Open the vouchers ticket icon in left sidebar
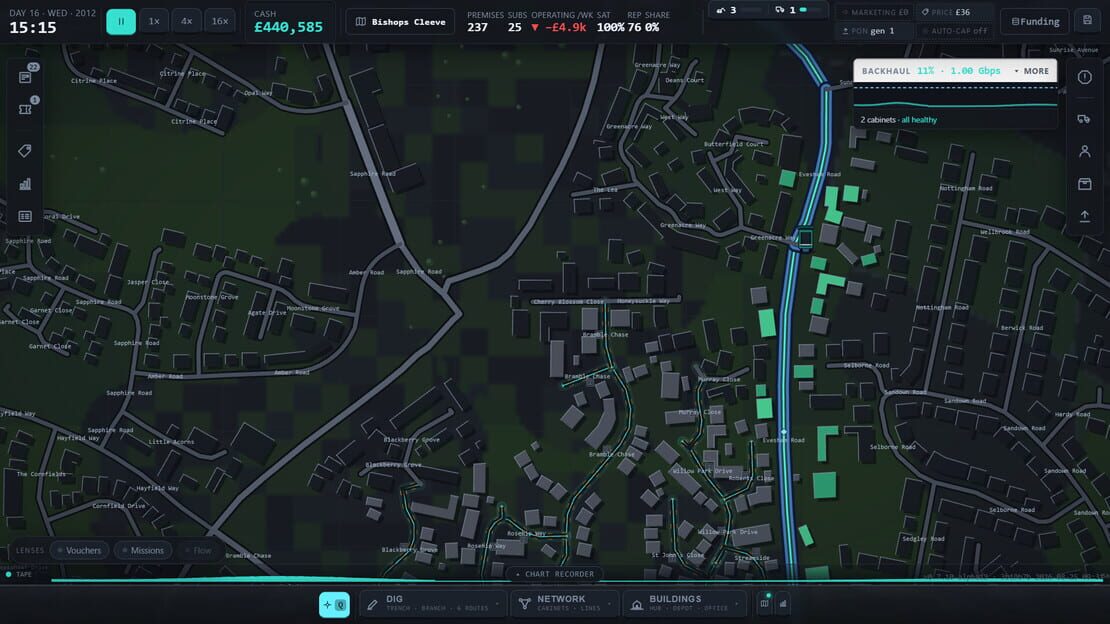 (x=25, y=110)
